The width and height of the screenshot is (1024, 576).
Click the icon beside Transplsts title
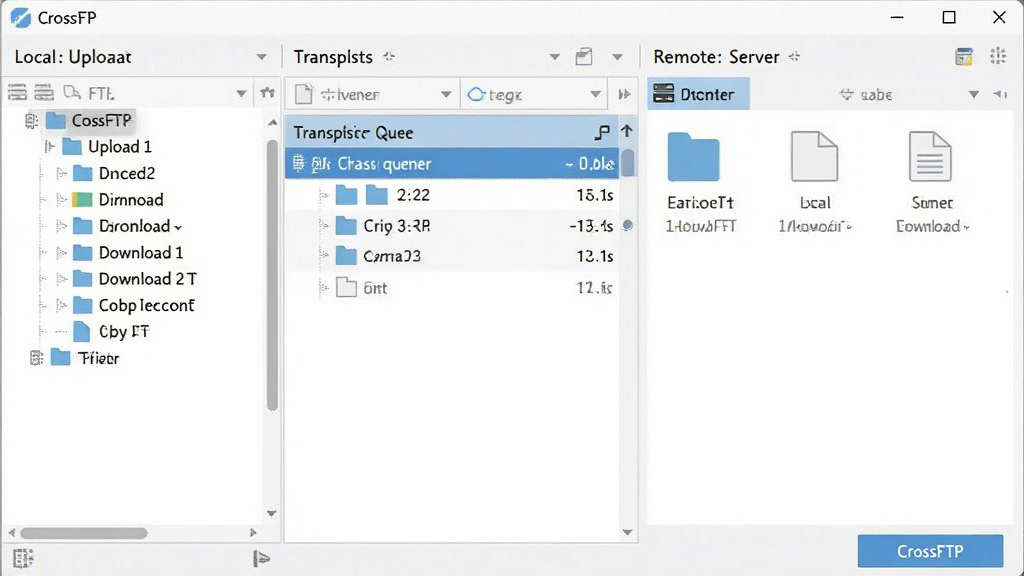coord(389,57)
